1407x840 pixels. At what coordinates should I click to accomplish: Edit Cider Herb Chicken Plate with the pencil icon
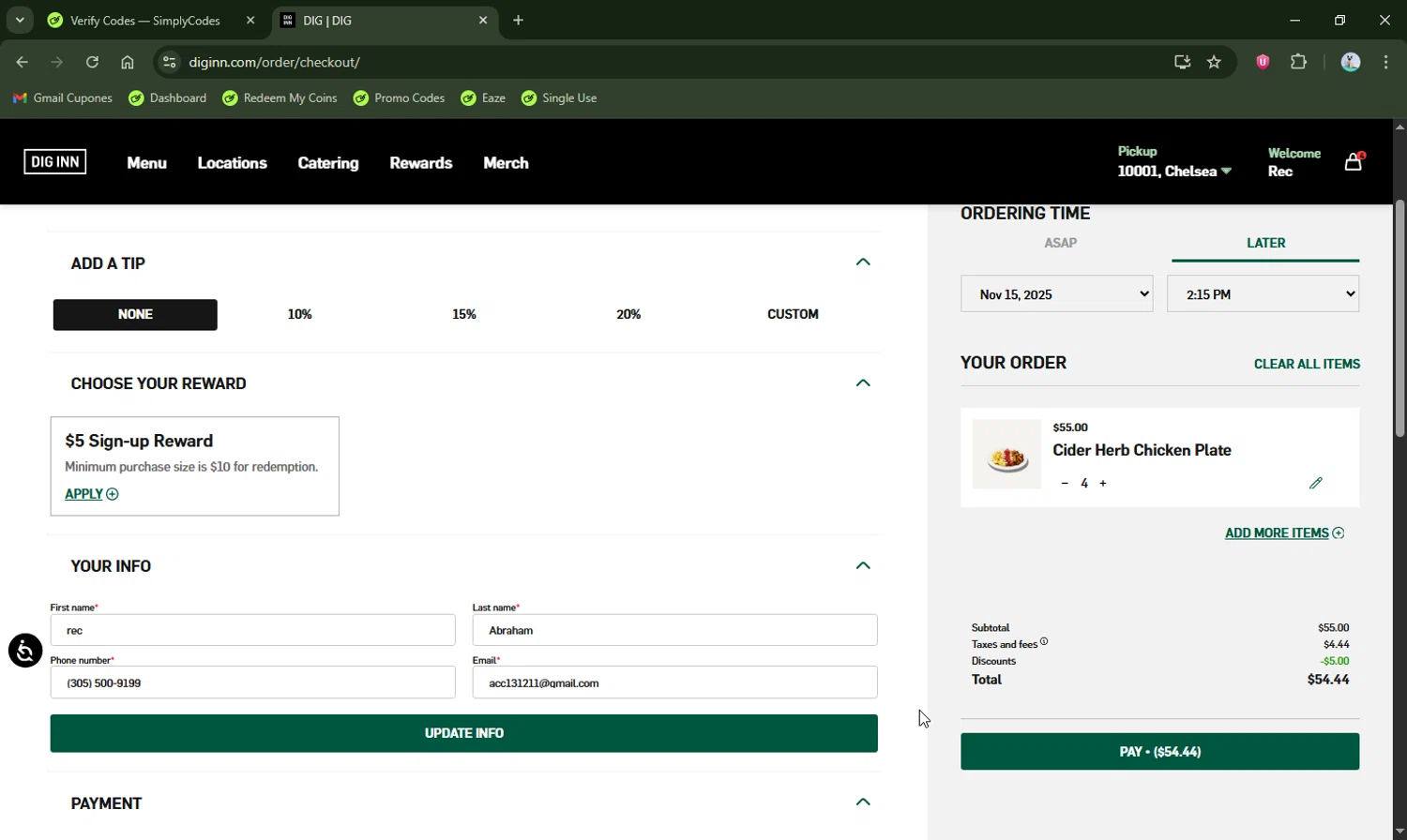pyautogui.click(x=1315, y=483)
